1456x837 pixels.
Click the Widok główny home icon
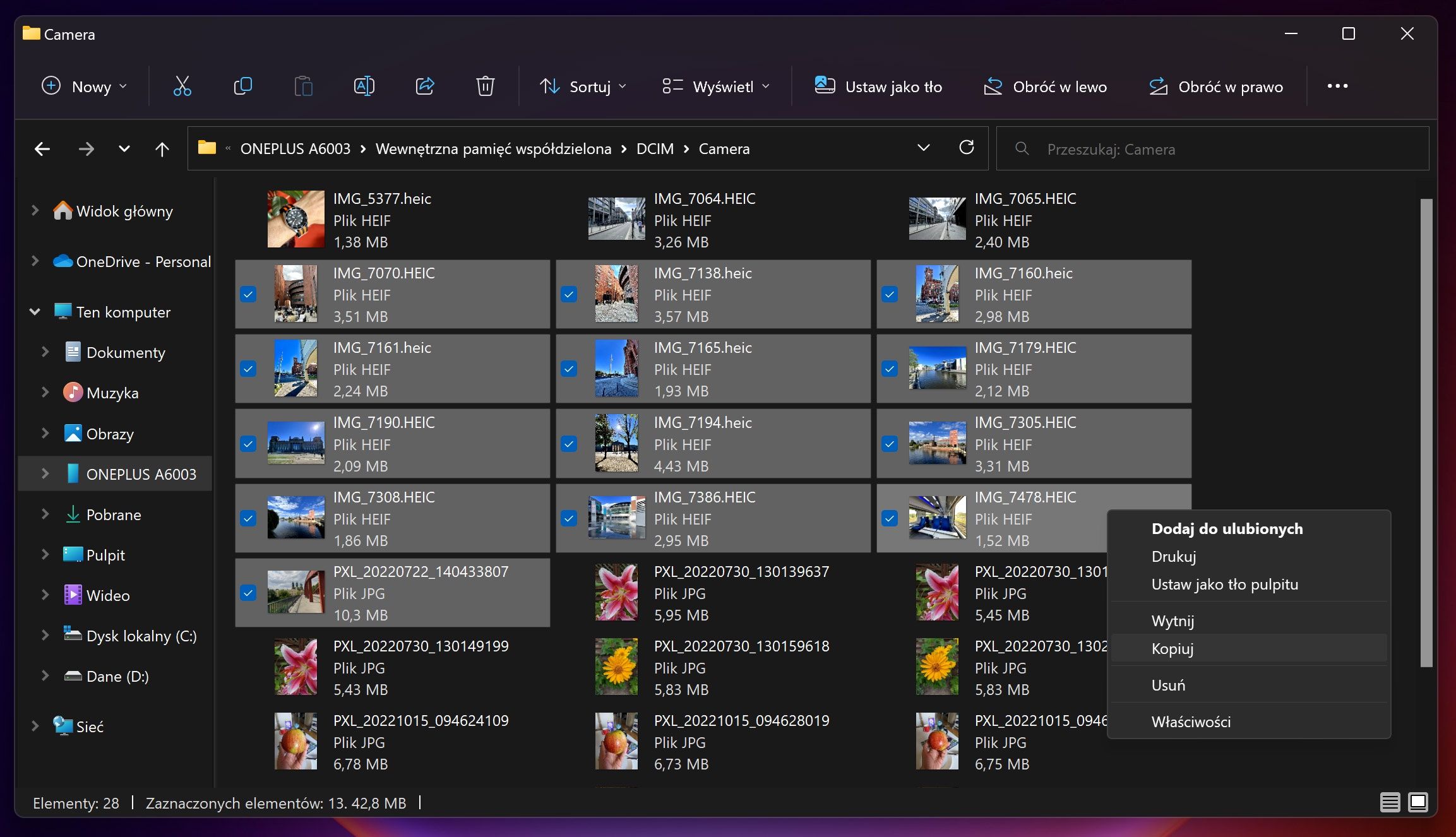click(x=63, y=210)
